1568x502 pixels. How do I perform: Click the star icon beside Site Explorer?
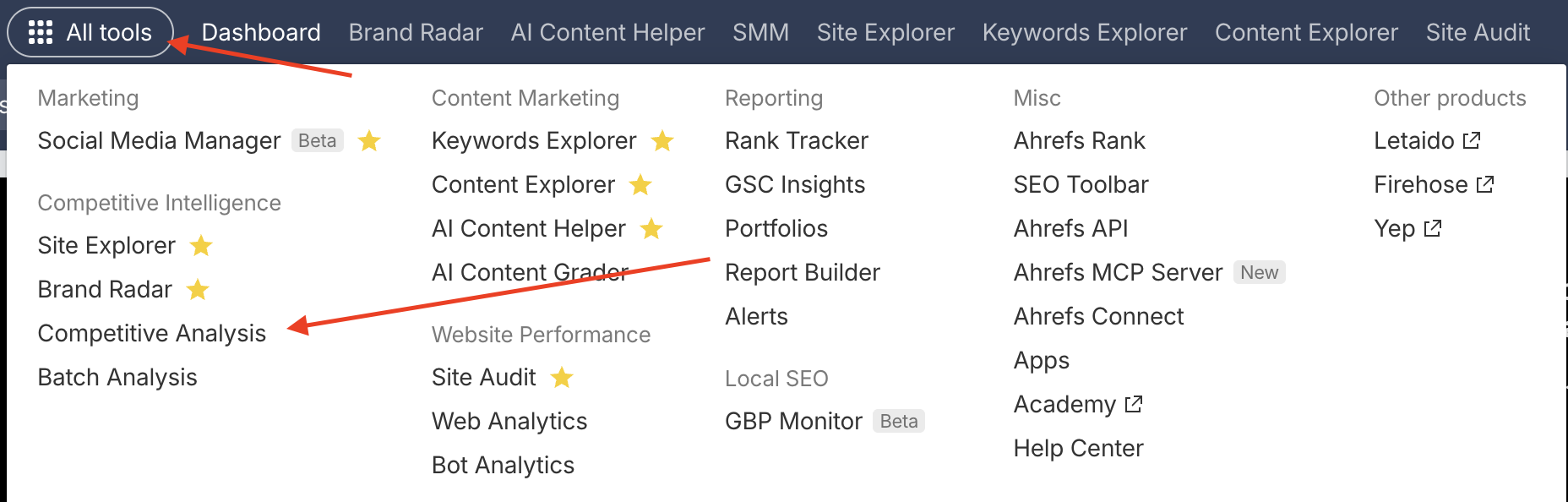point(201,245)
